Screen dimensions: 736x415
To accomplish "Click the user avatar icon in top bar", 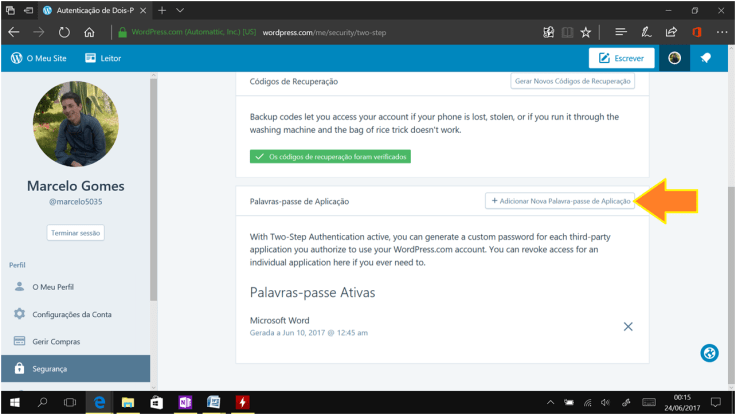I will click(674, 58).
